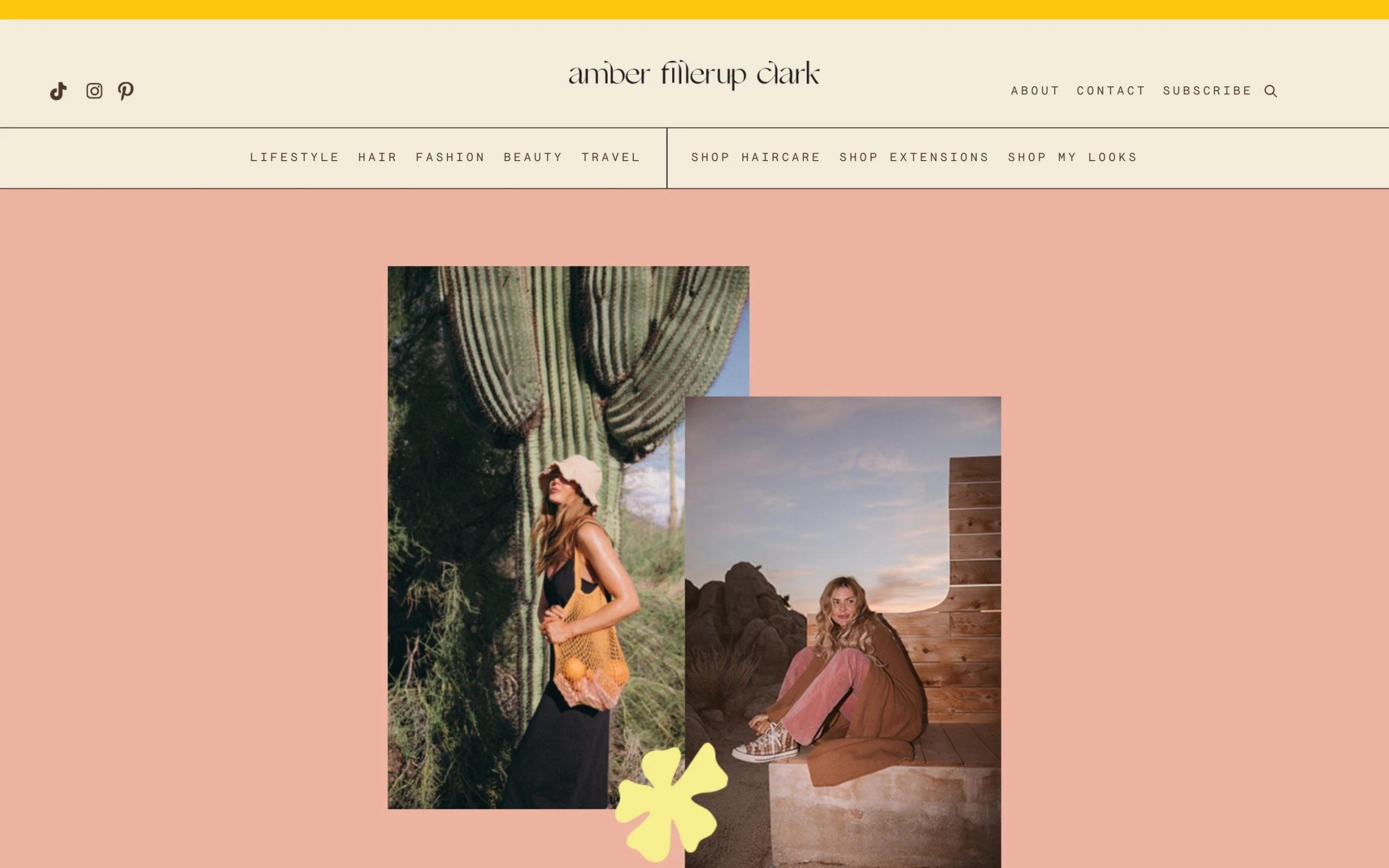Open Shop Extensions link
1389x868 pixels.
pyautogui.click(x=914, y=157)
